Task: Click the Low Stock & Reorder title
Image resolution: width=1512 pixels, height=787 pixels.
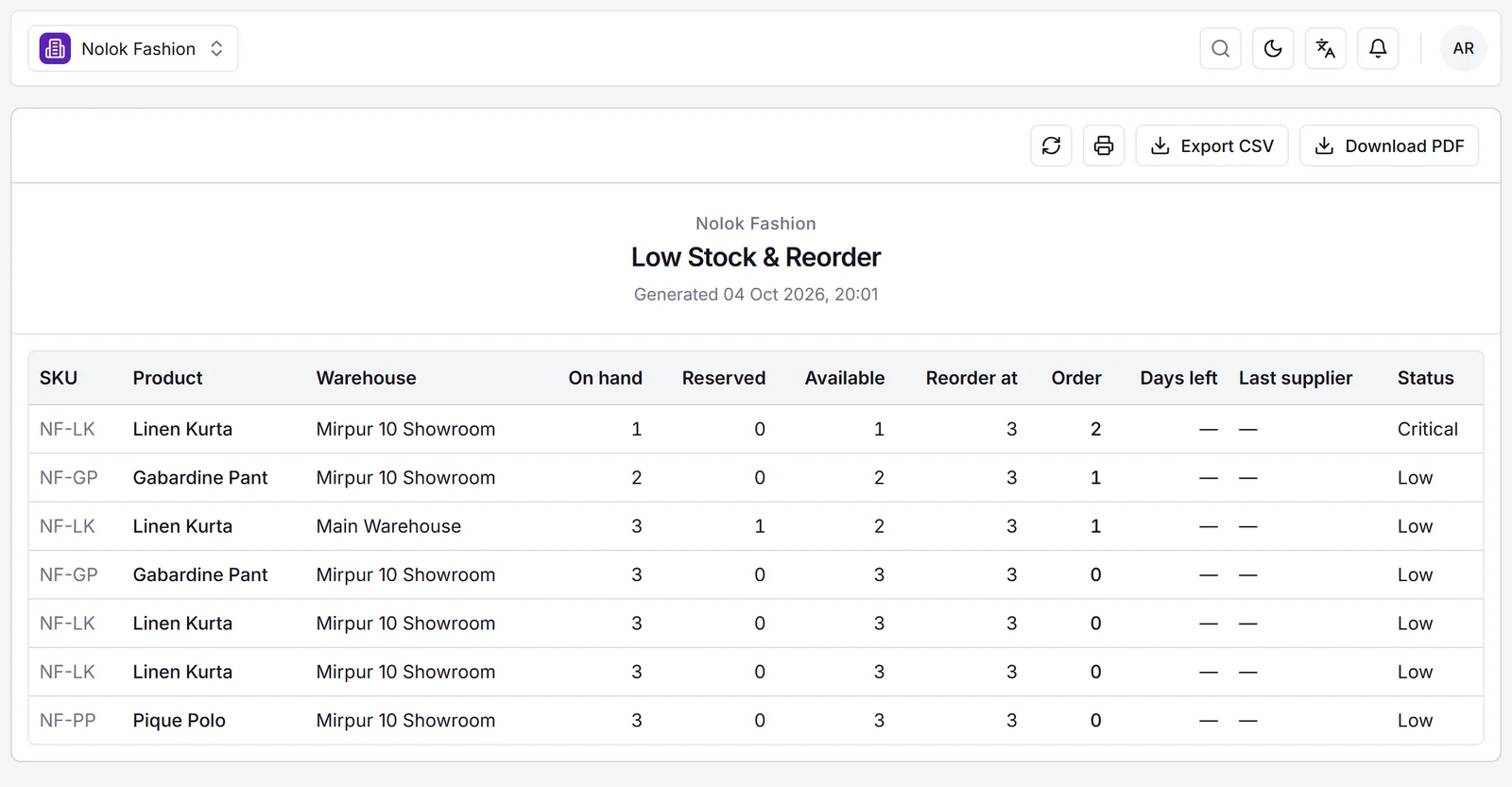Action: click(x=756, y=257)
